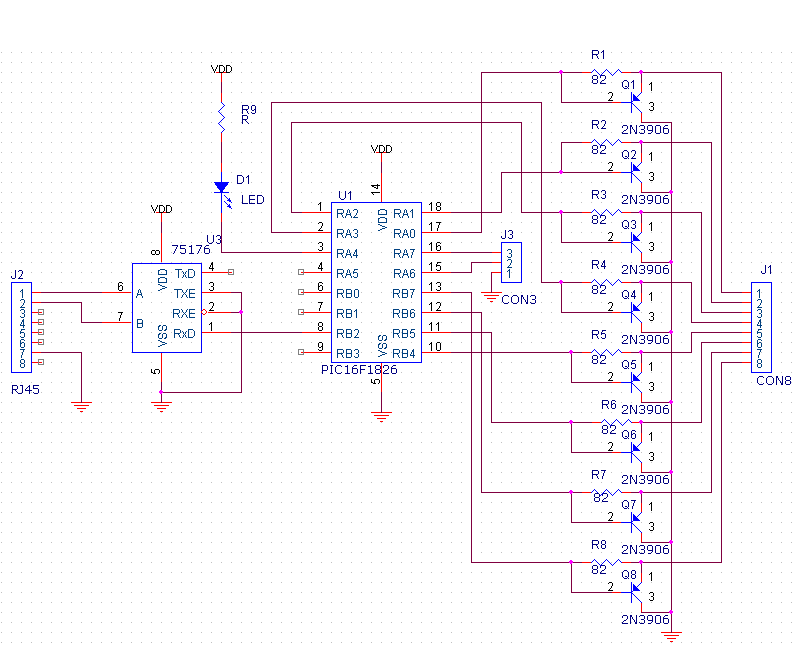Click the ground symbol under 75176 VSS
Screen dimensions: 800x650
[161, 407]
